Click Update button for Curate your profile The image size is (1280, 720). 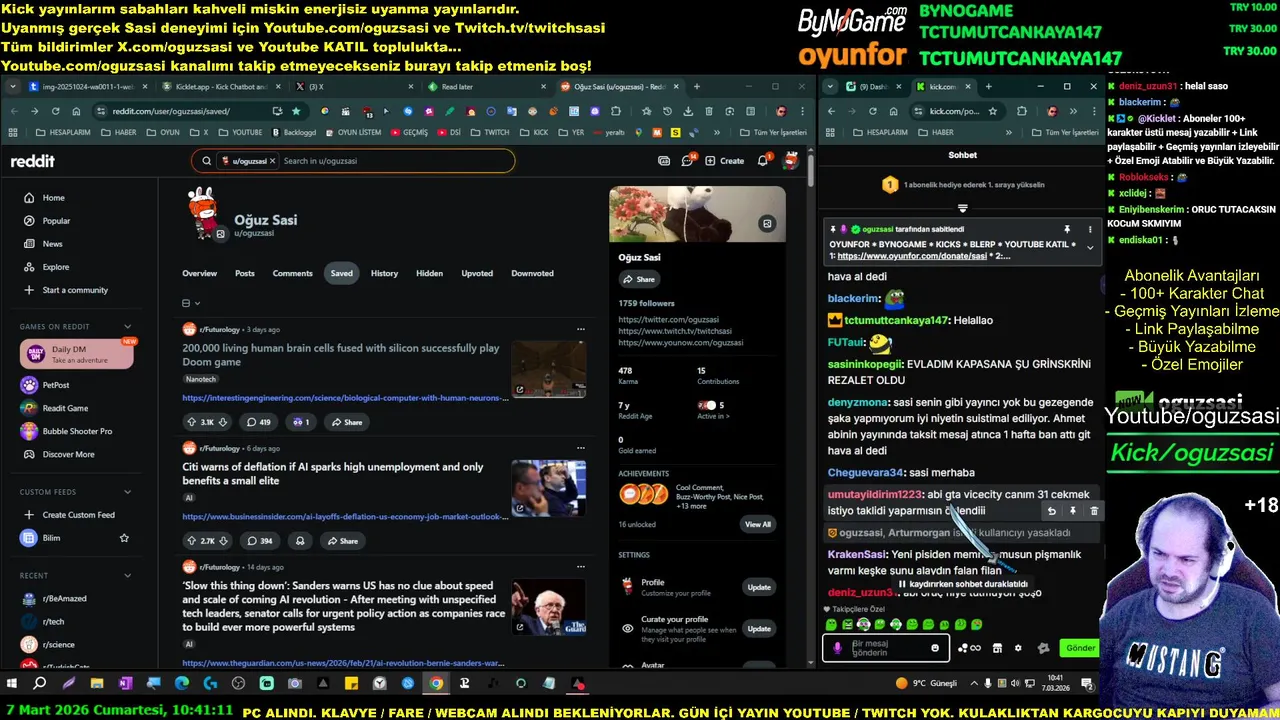[x=759, y=628]
